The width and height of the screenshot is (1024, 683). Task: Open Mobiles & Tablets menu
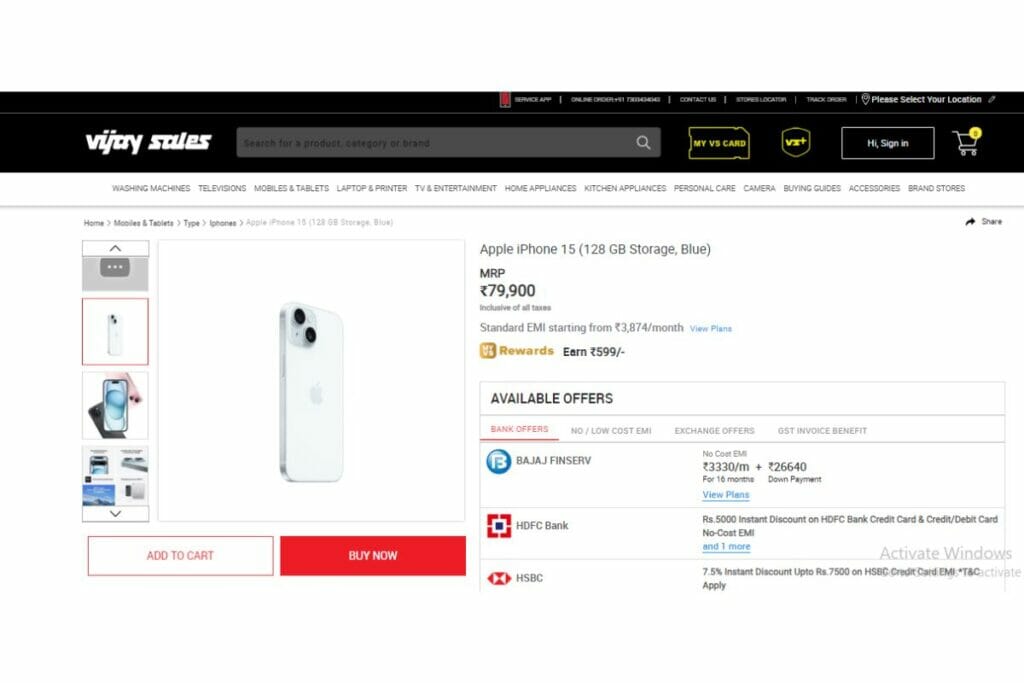[x=291, y=188]
